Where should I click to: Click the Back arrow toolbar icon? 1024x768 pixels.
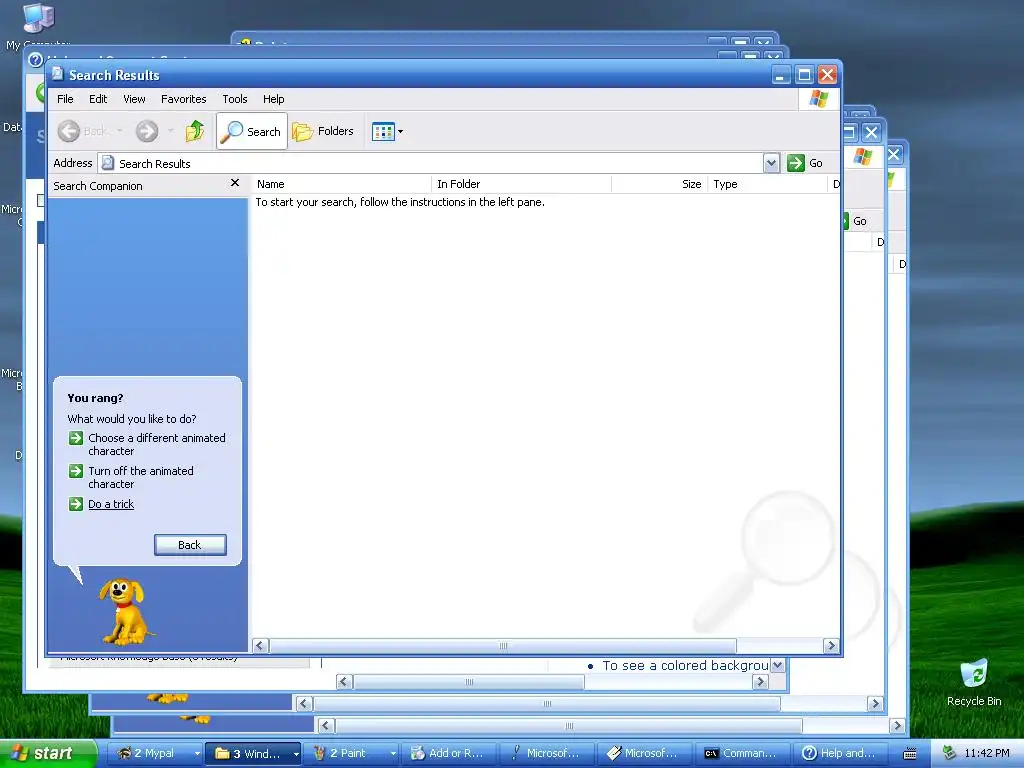click(x=69, y=131)
